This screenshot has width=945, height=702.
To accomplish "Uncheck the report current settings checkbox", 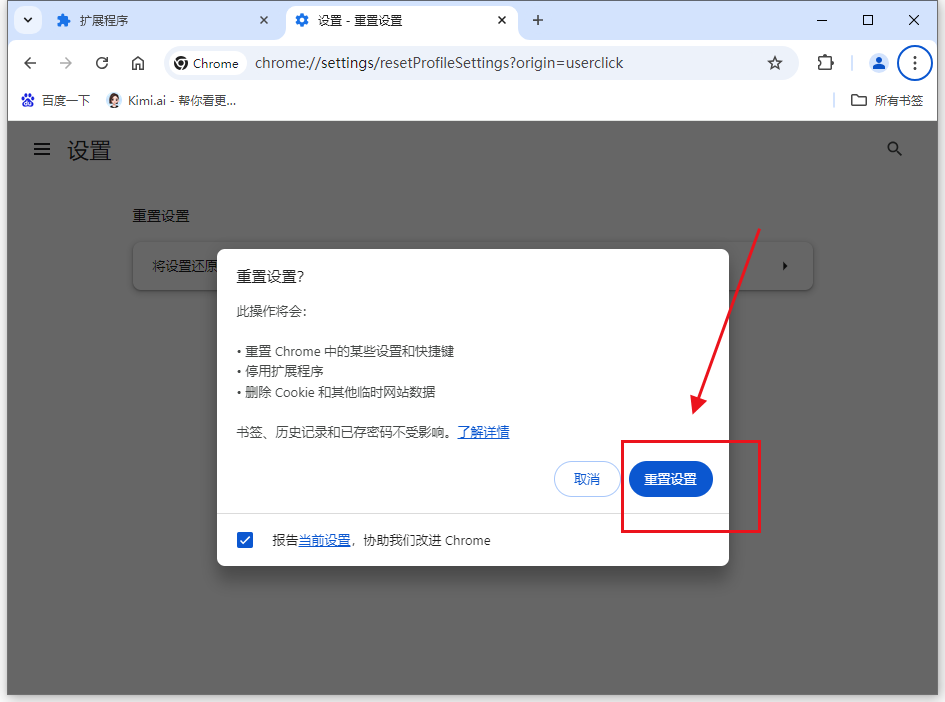I will (x=245, y=540).
